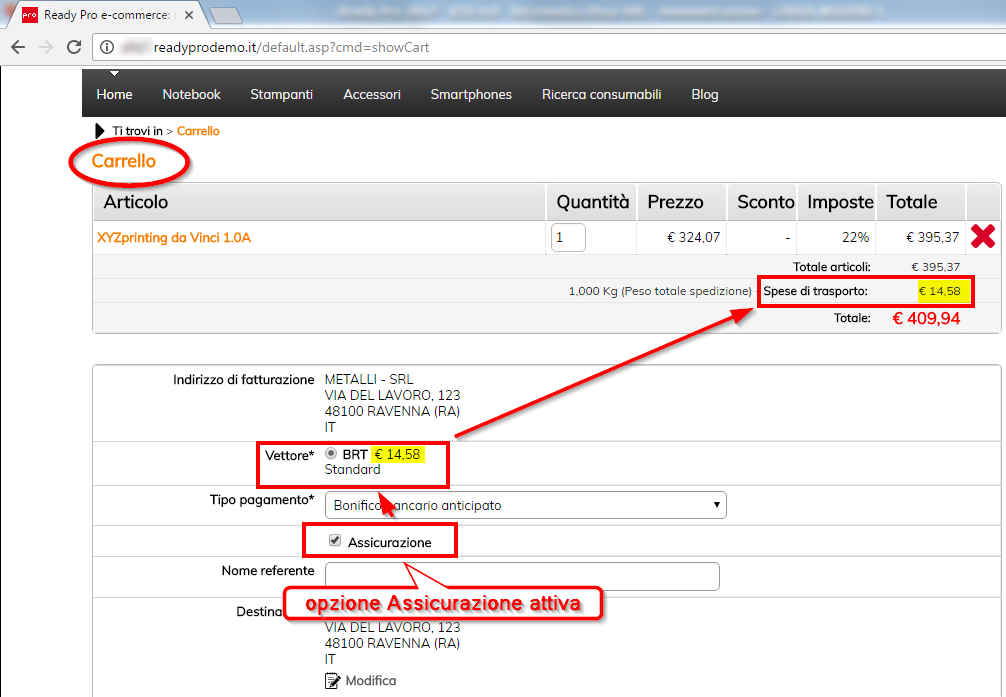Click the Standard shipping type text
The width and height of the screenshot is (1006, 697).
click(352, 470)
